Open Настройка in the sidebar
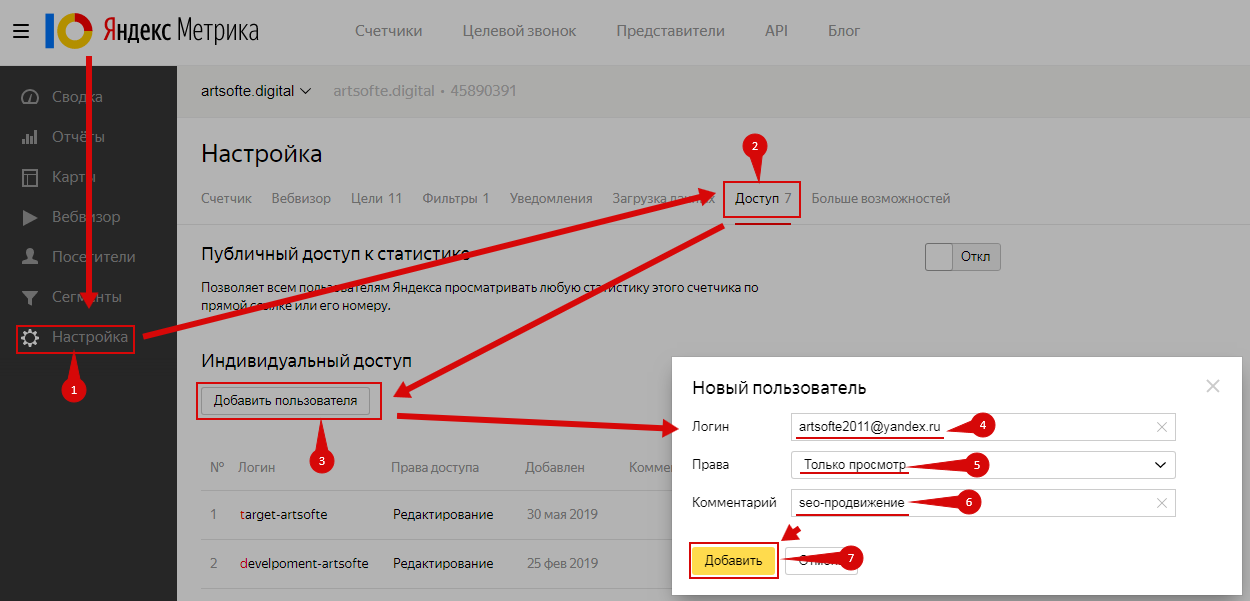The width and height of the screenshot is (1250, 601). 75,337
